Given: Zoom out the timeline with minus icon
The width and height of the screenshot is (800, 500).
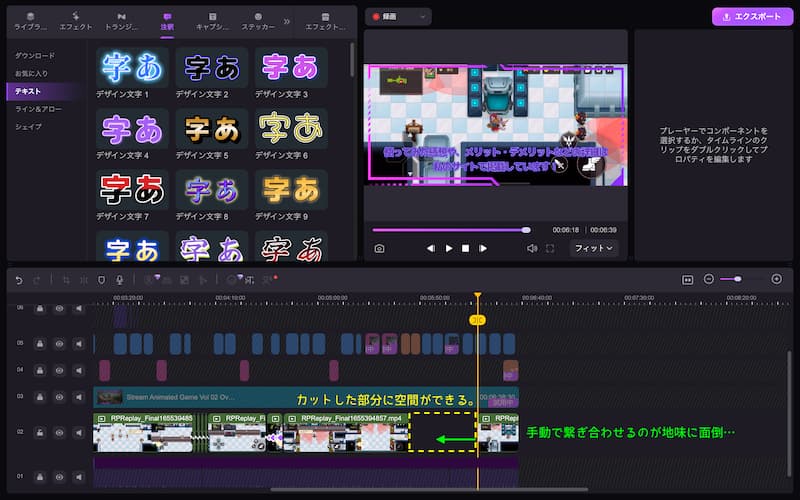Looking at the screenshot, I should click(708, 279).
